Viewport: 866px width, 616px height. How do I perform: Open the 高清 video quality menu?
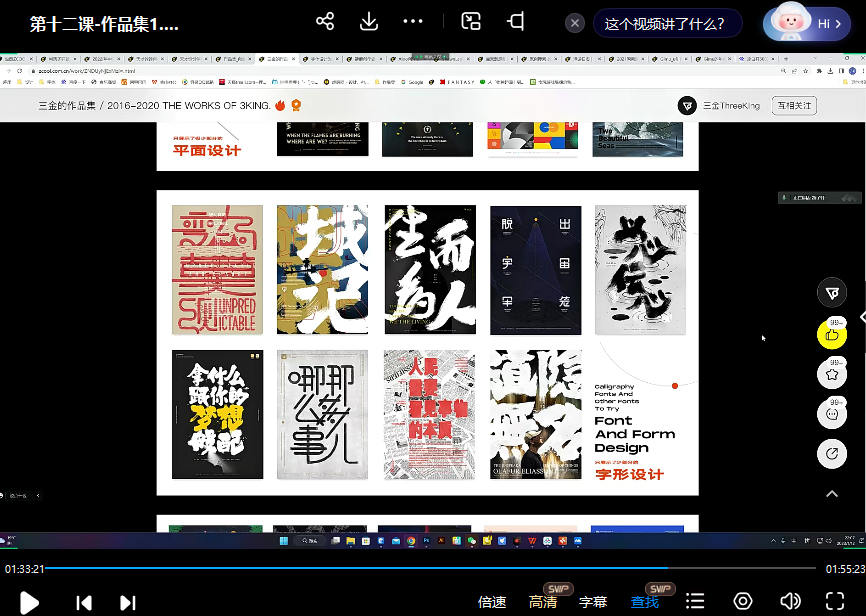[x=543, y=602]
